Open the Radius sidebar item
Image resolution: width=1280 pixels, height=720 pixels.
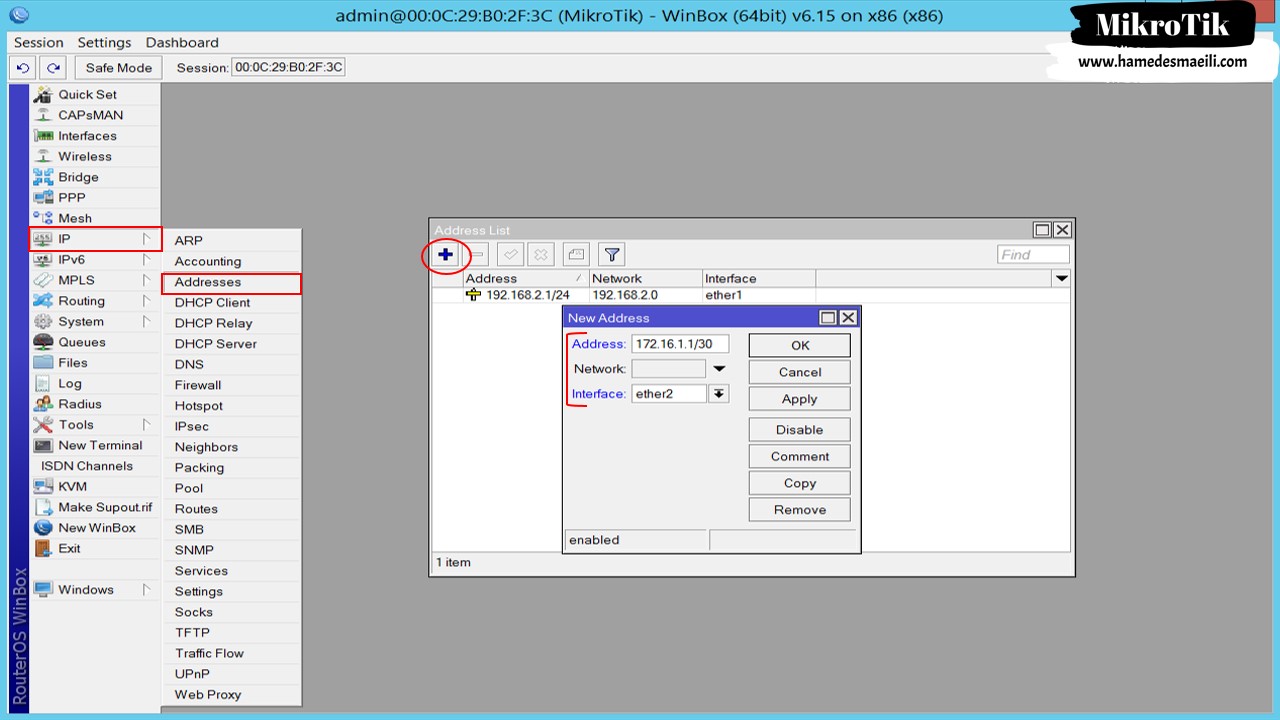click(x=94, y=404)
